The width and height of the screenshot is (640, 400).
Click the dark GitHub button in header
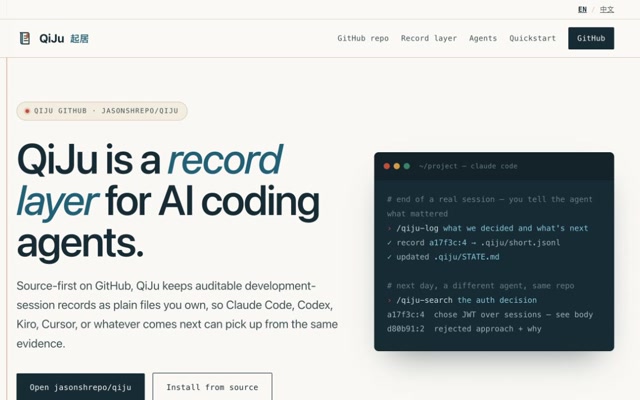591,38
